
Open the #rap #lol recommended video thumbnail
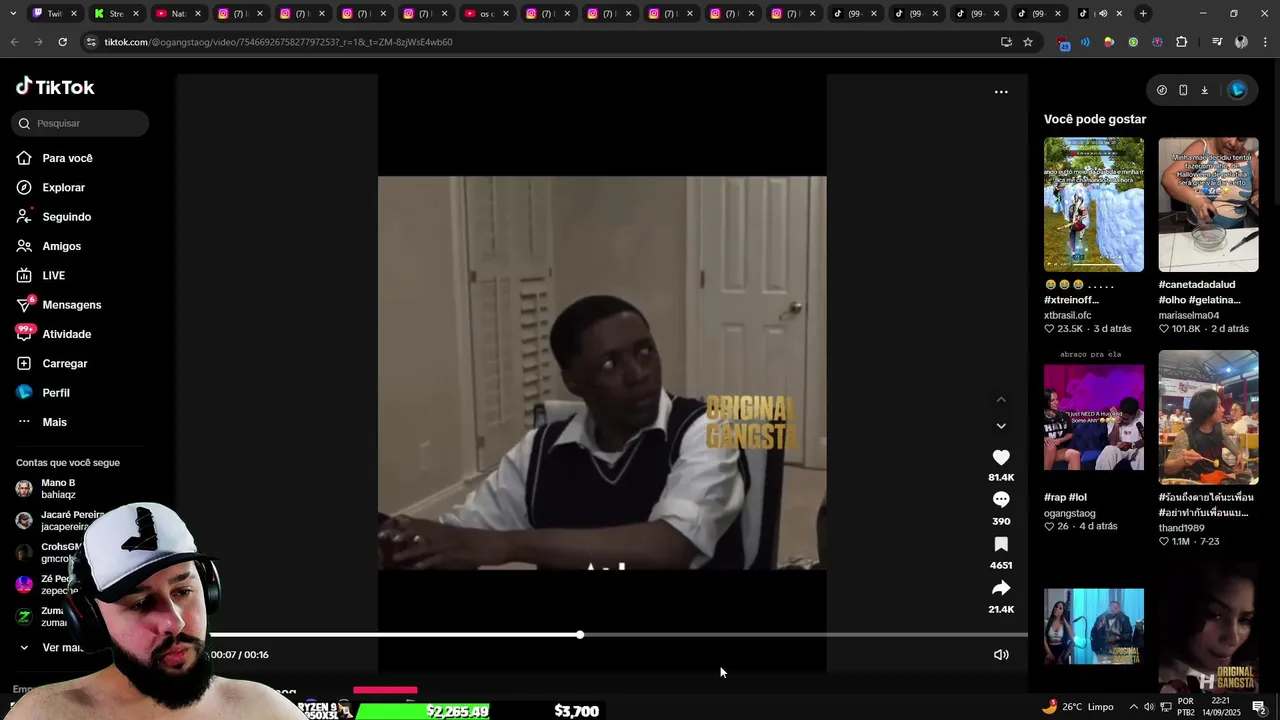tap(1094, 417)
